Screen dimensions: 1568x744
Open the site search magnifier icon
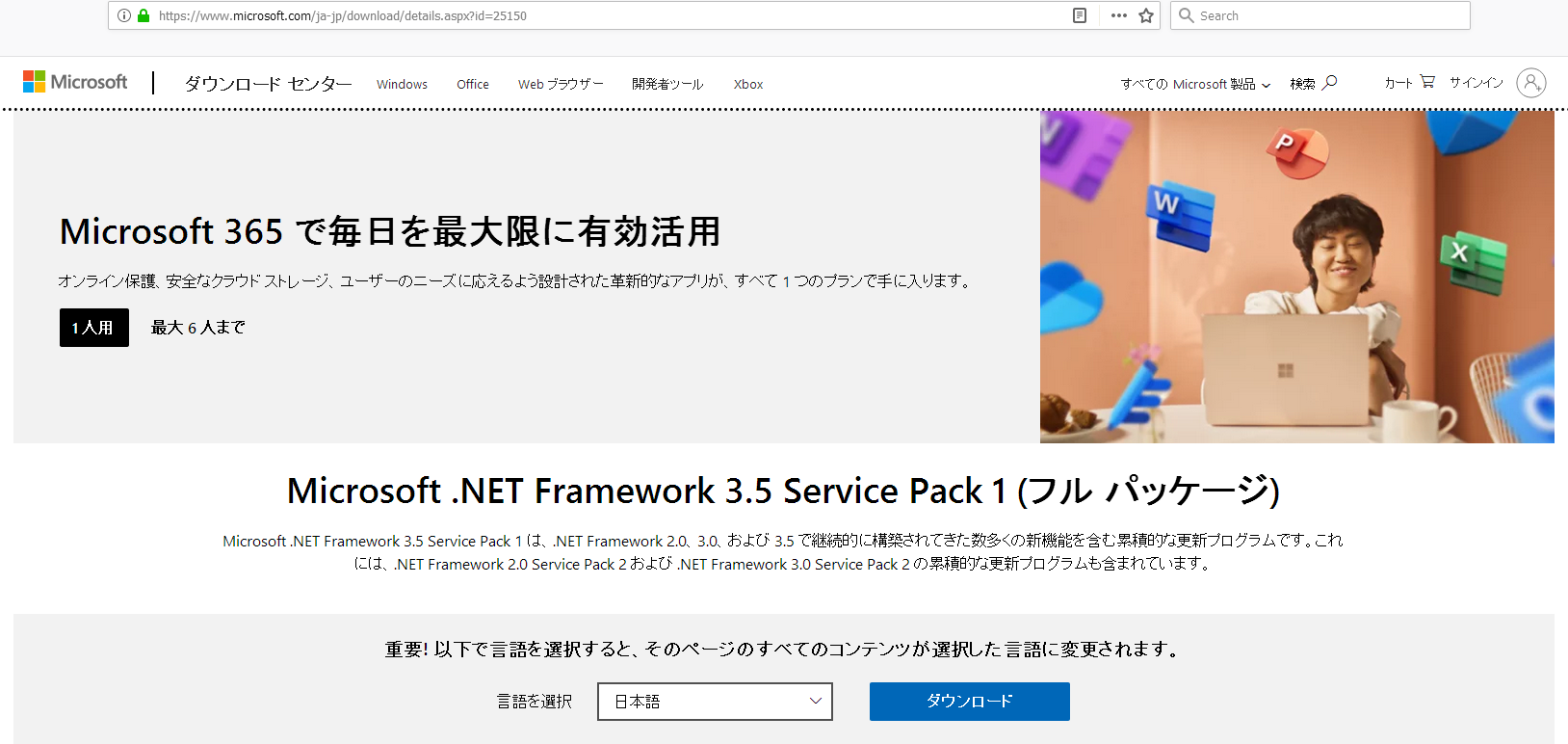click(1330, 83)
